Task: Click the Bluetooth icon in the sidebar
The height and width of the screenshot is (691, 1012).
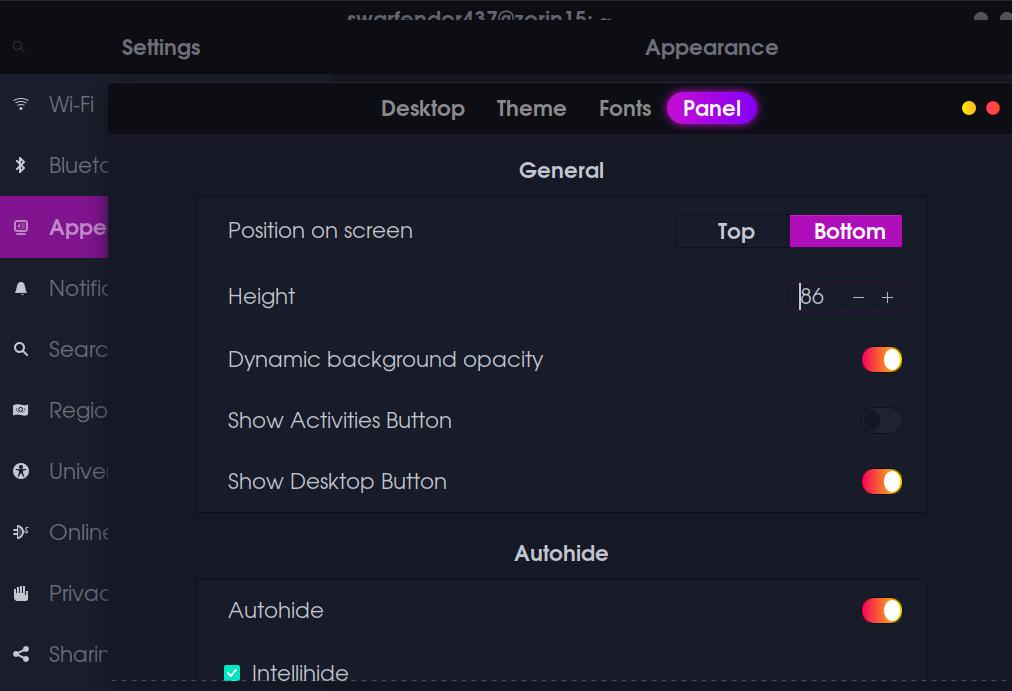Action: (x=21, y=165)
